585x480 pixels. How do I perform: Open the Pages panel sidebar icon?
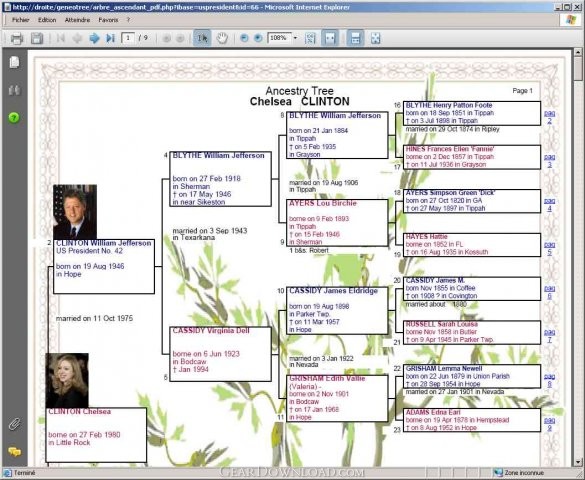[x=14, y=62]
